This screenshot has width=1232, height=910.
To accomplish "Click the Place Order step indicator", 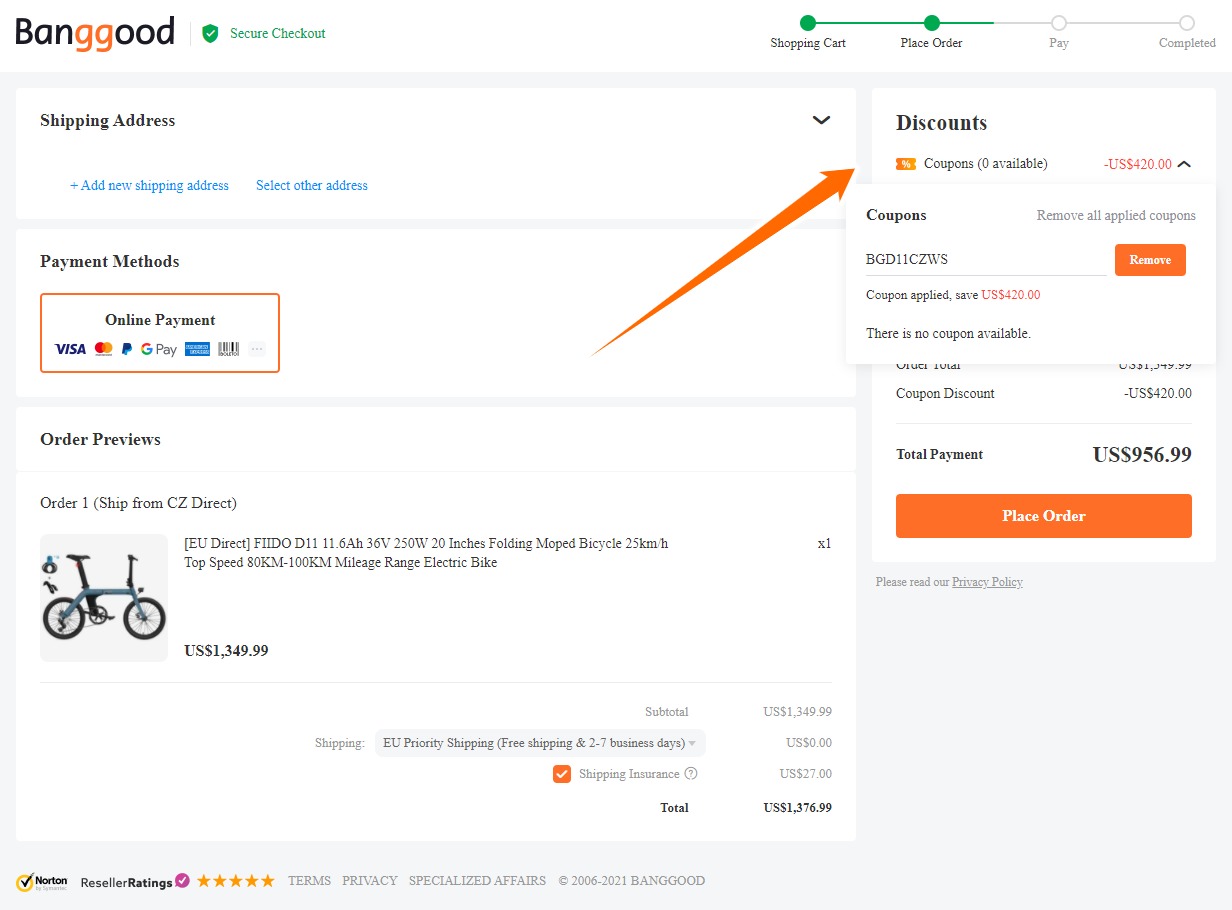I will [932, 32].
